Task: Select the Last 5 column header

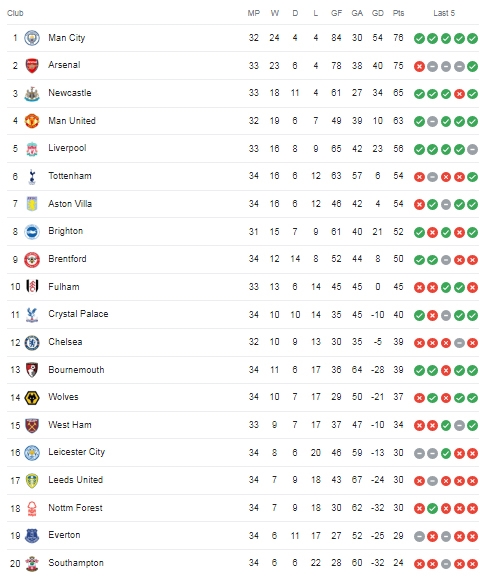Action: pos(444,13)
